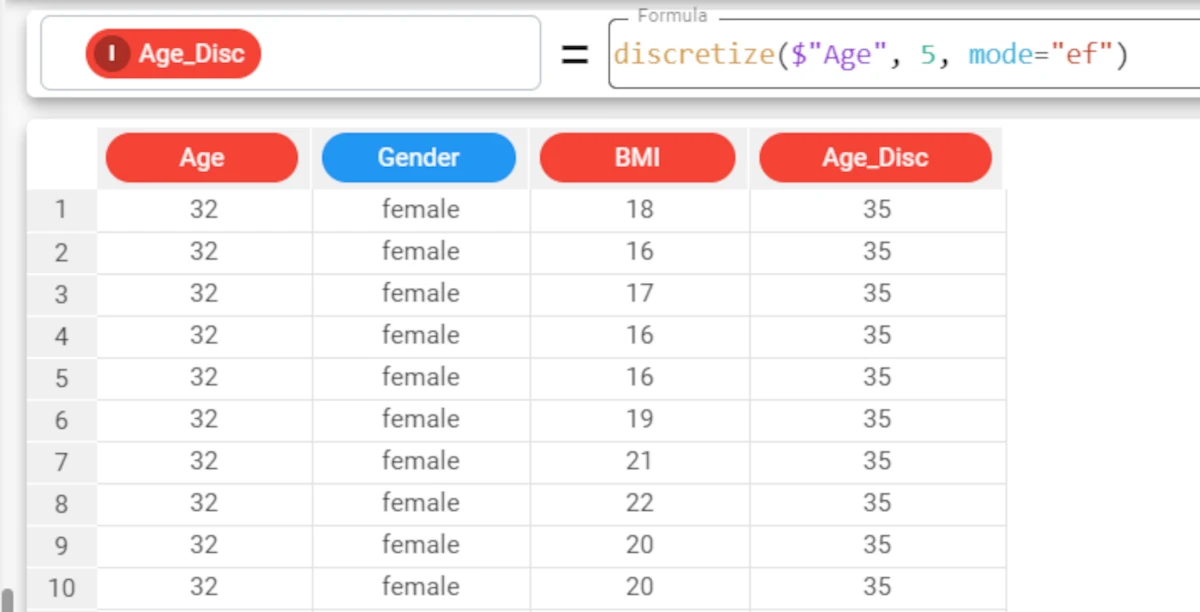Select the Age_Disc column header in the table
Viewport: 1200px width, 612px height.
click(x=876, y=158)
